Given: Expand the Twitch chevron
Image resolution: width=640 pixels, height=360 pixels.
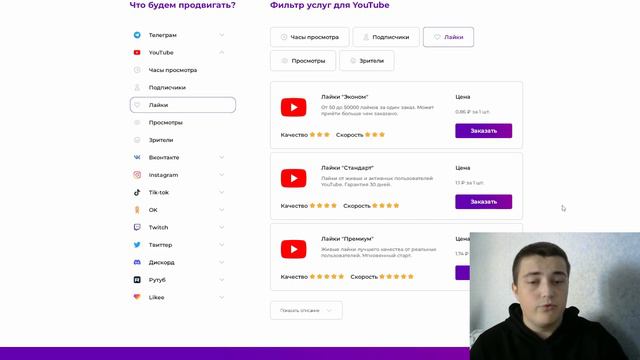Looking at the screenshot, I should point(222,227).
